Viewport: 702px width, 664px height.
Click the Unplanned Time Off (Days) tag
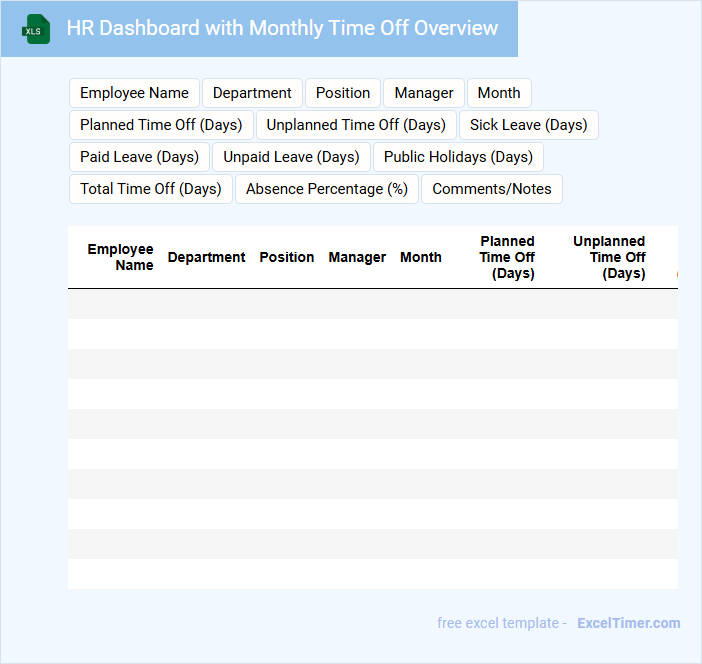(x=356, y=125)
